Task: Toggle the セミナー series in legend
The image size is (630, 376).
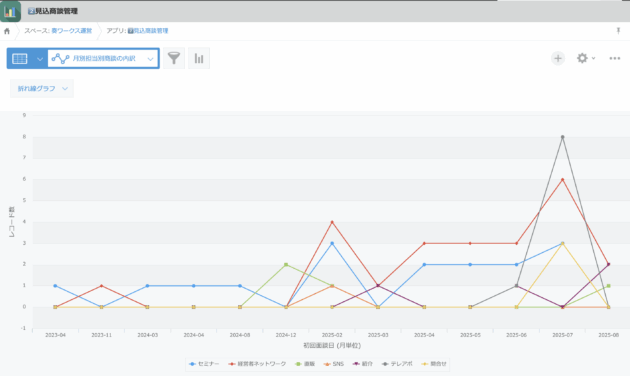Action: pyautogui.click(x=204, y=364)
